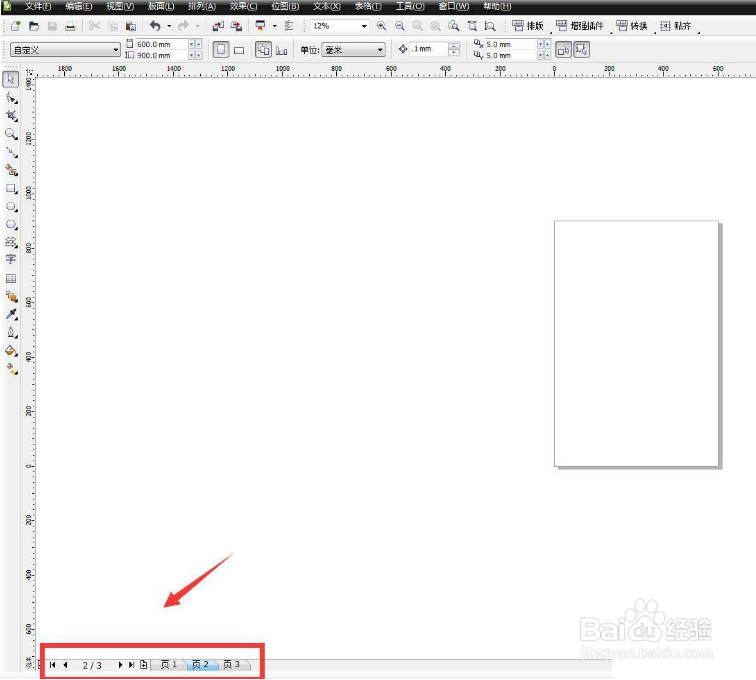Switch to 页 1 tab
The image size is (756, 680).
[x=169, y=665]
